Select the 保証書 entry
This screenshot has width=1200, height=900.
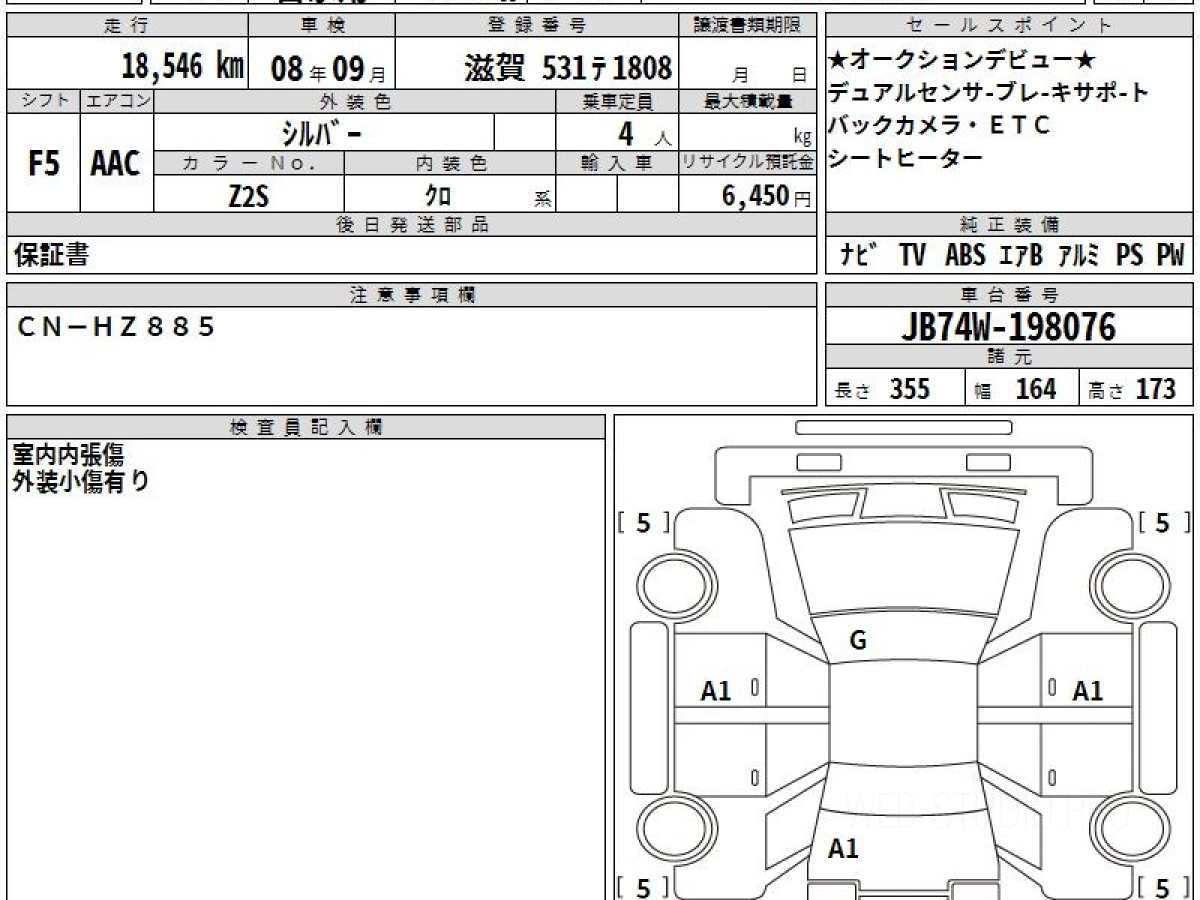pyautogui.click(x=52, y=256)
